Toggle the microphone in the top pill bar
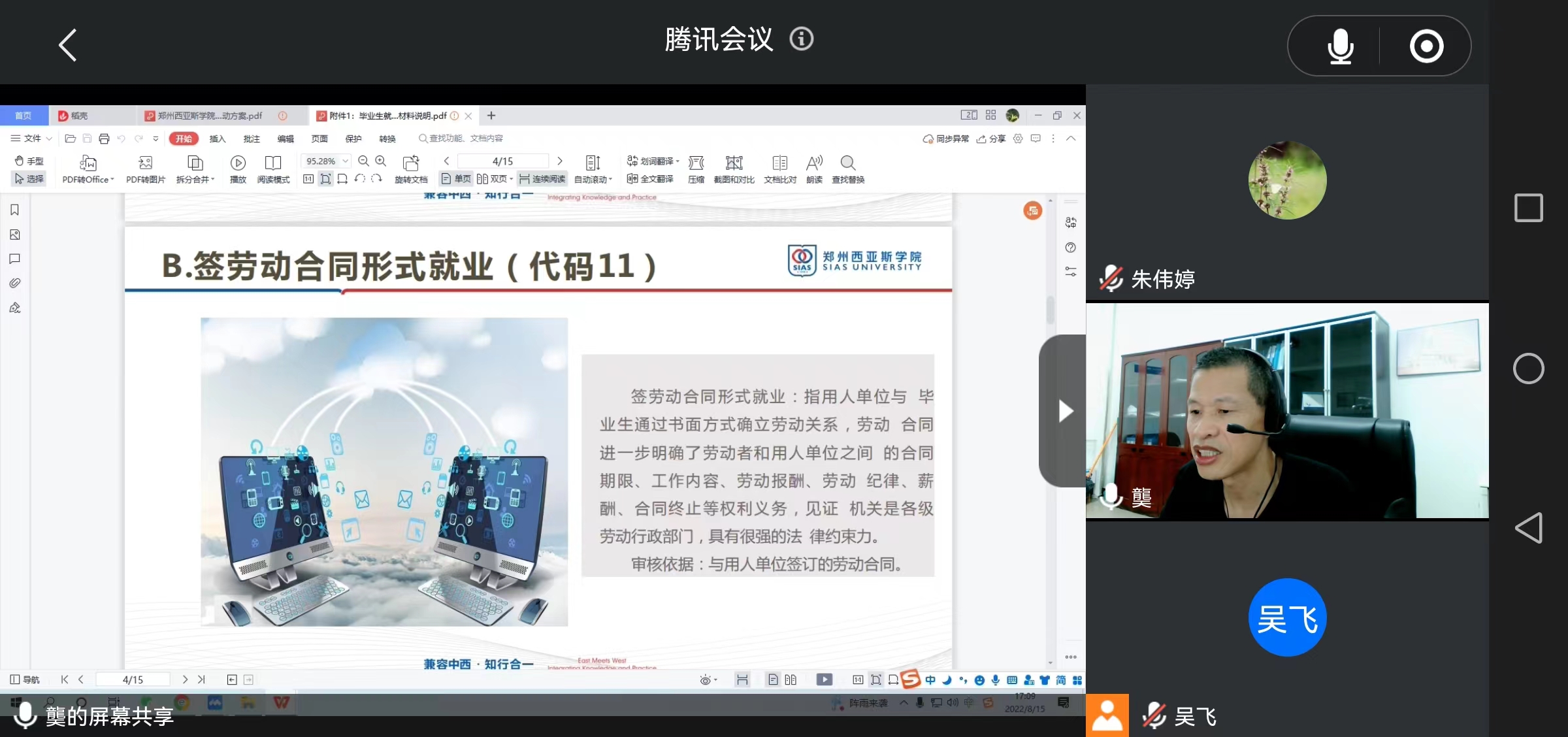 (1340, 46)
